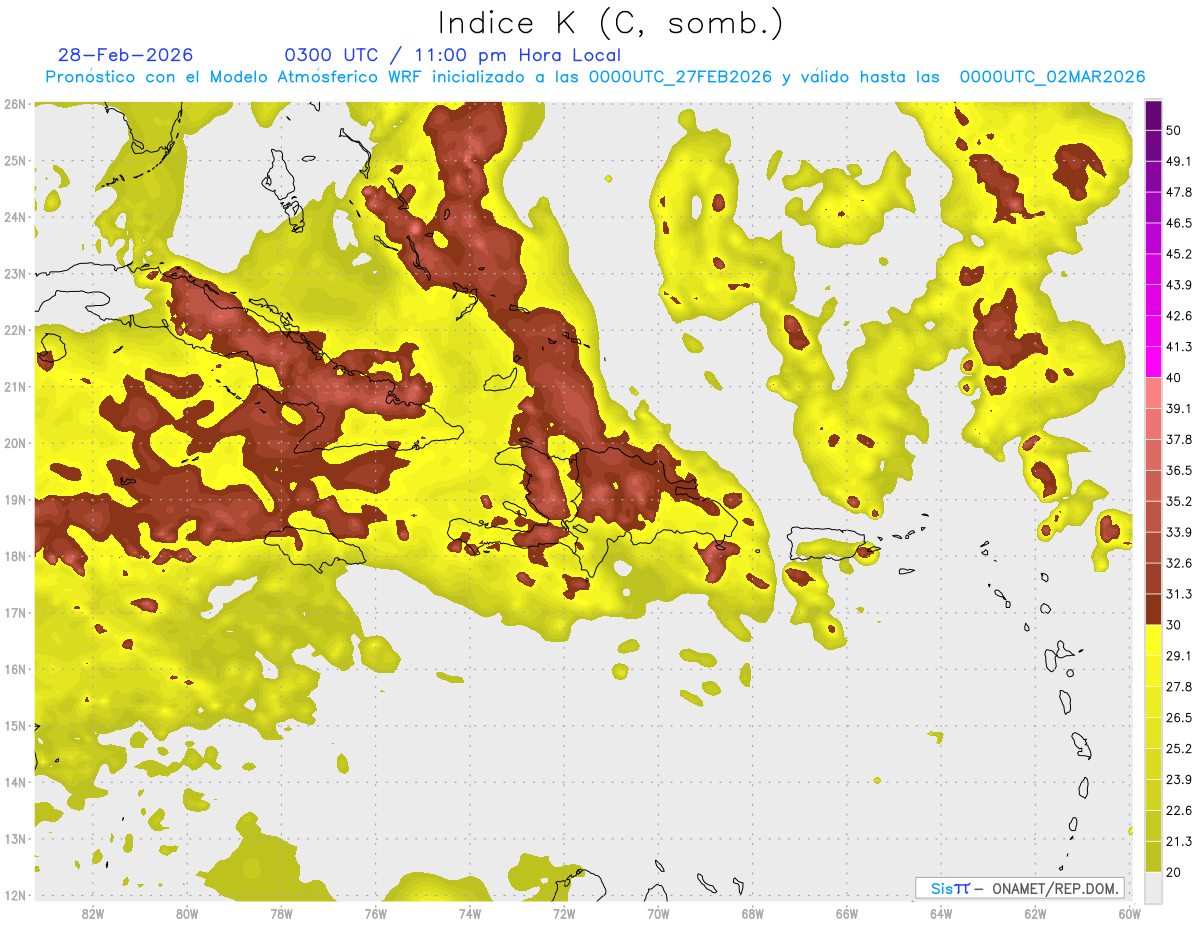
Task: Click the "62W" longitude label
Action: (1035, 913)
